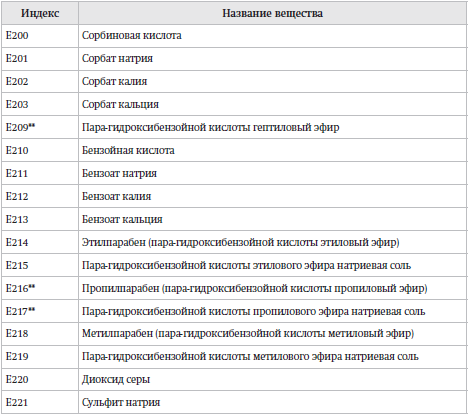468x415 pixels.
Task: Select the Пропилпарабен substance name cell
Action: point(272,289)
